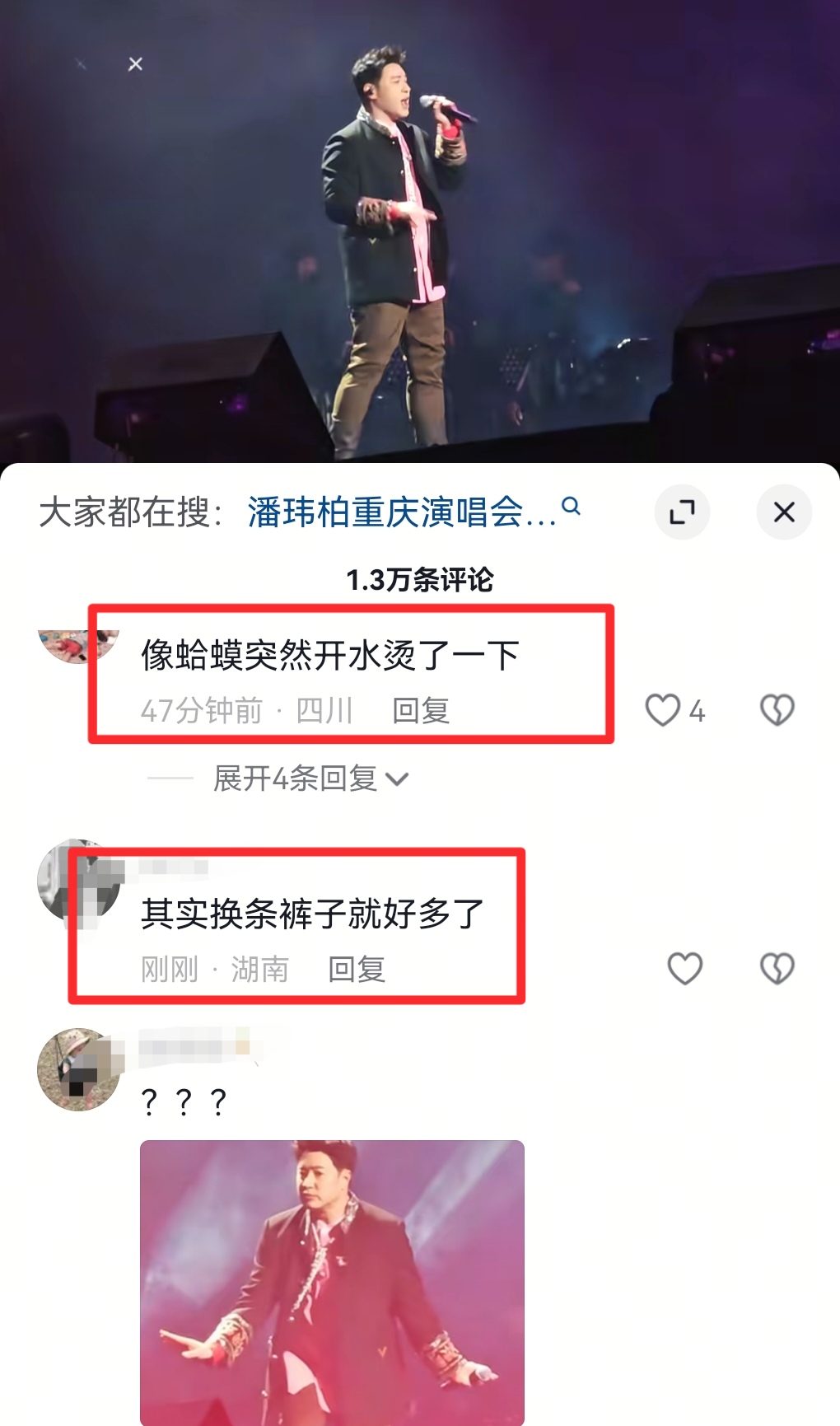Dislike the 其实换条裤子就好多了 comment
Screen dimensions: 840x1426
pyautogui.click(x=777, y=969)
